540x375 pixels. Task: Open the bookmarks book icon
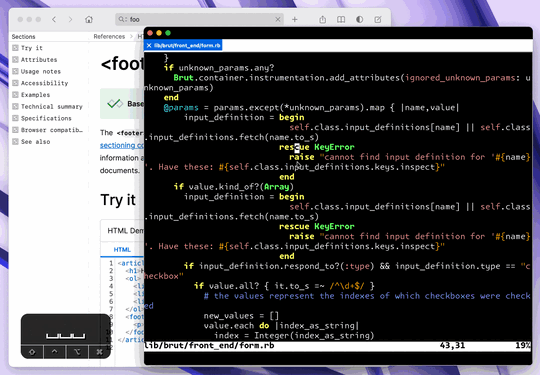click(x=341, y=19)
